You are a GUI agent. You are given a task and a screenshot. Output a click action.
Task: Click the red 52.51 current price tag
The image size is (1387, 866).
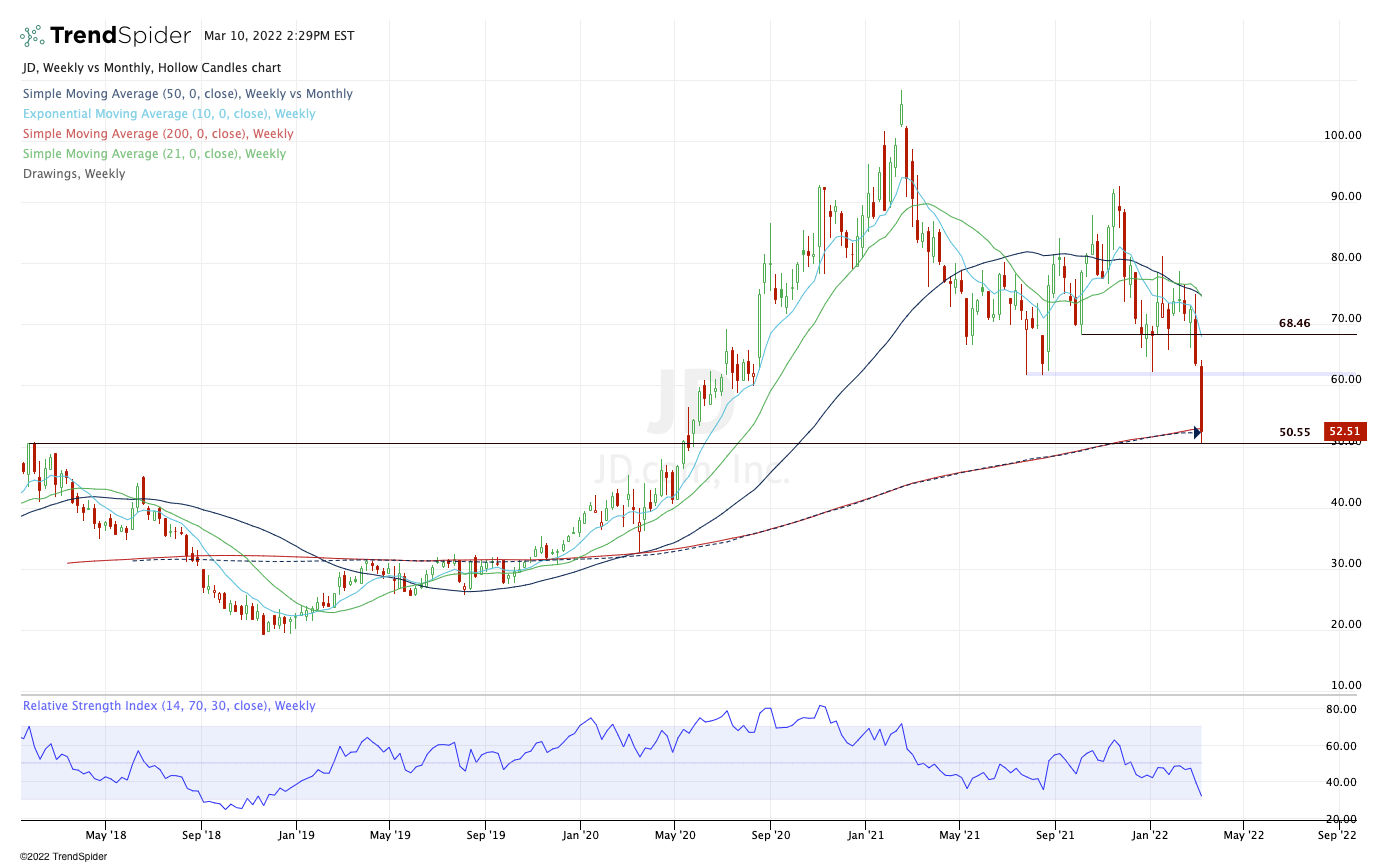pyautogui.click(x=1344, y=432)
